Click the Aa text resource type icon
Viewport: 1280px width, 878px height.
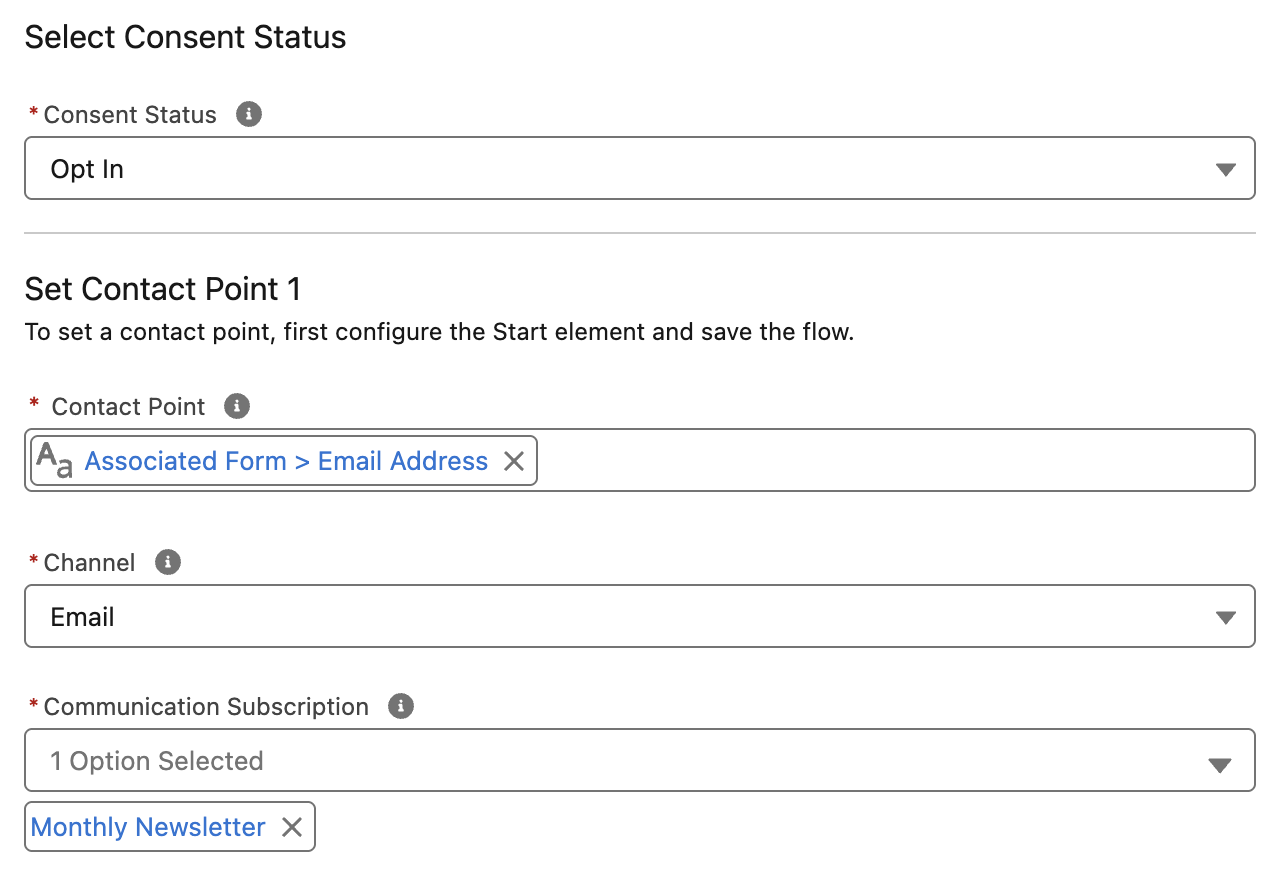(56, 460)
